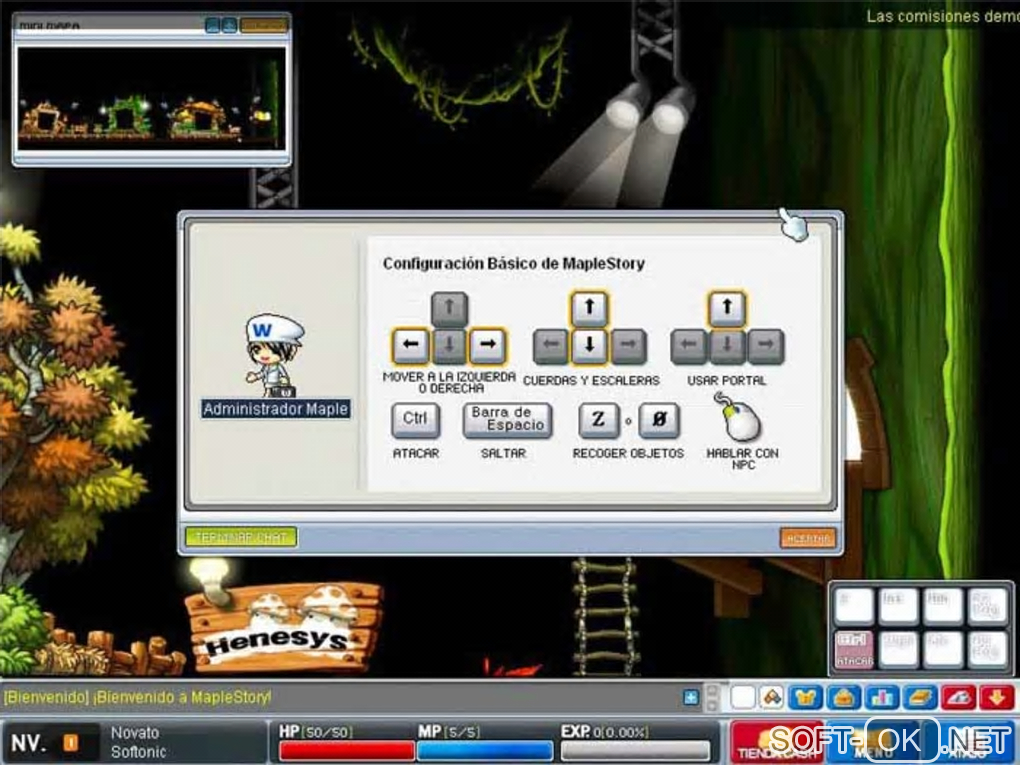Image resolution: width=1020 pixels, height=765 pixels.
Task: Click the chat scroll down arrow
Action: point(712,705)
